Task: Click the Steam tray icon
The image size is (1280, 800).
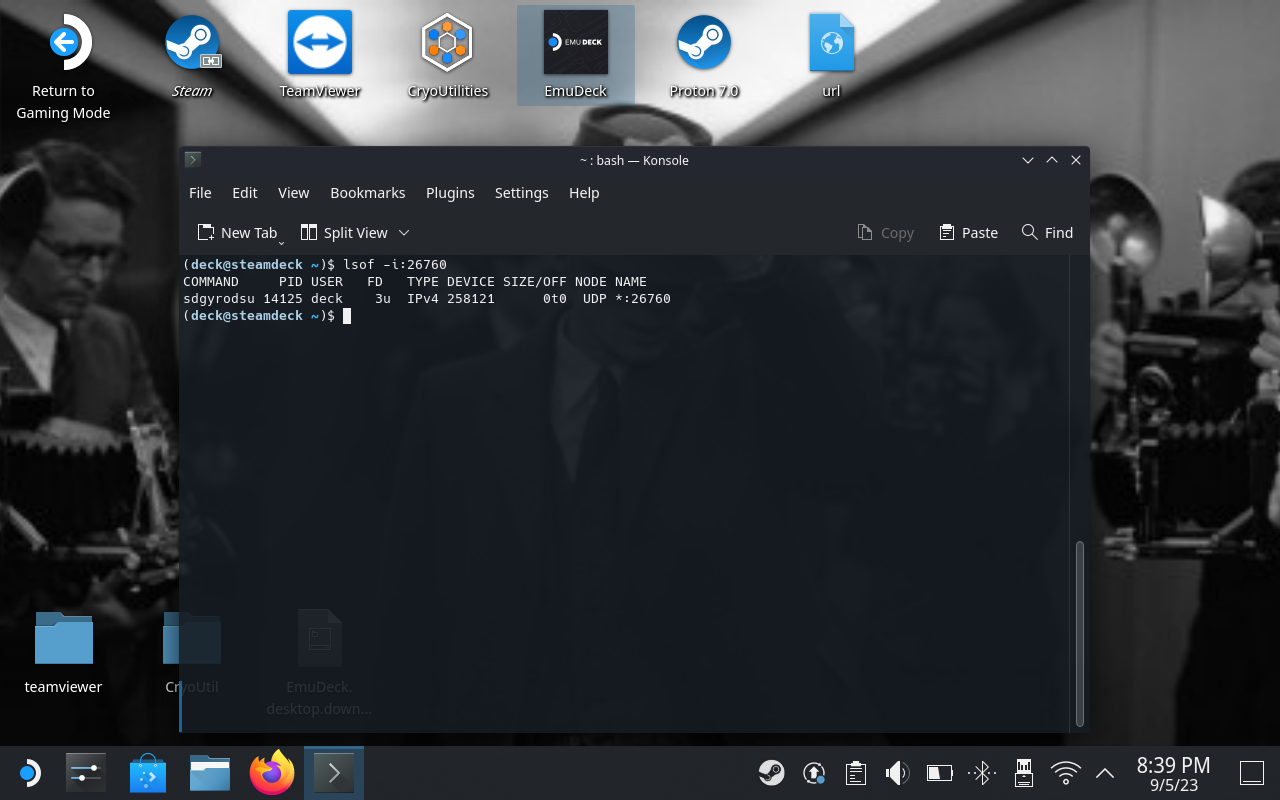Action: [771, 772]
